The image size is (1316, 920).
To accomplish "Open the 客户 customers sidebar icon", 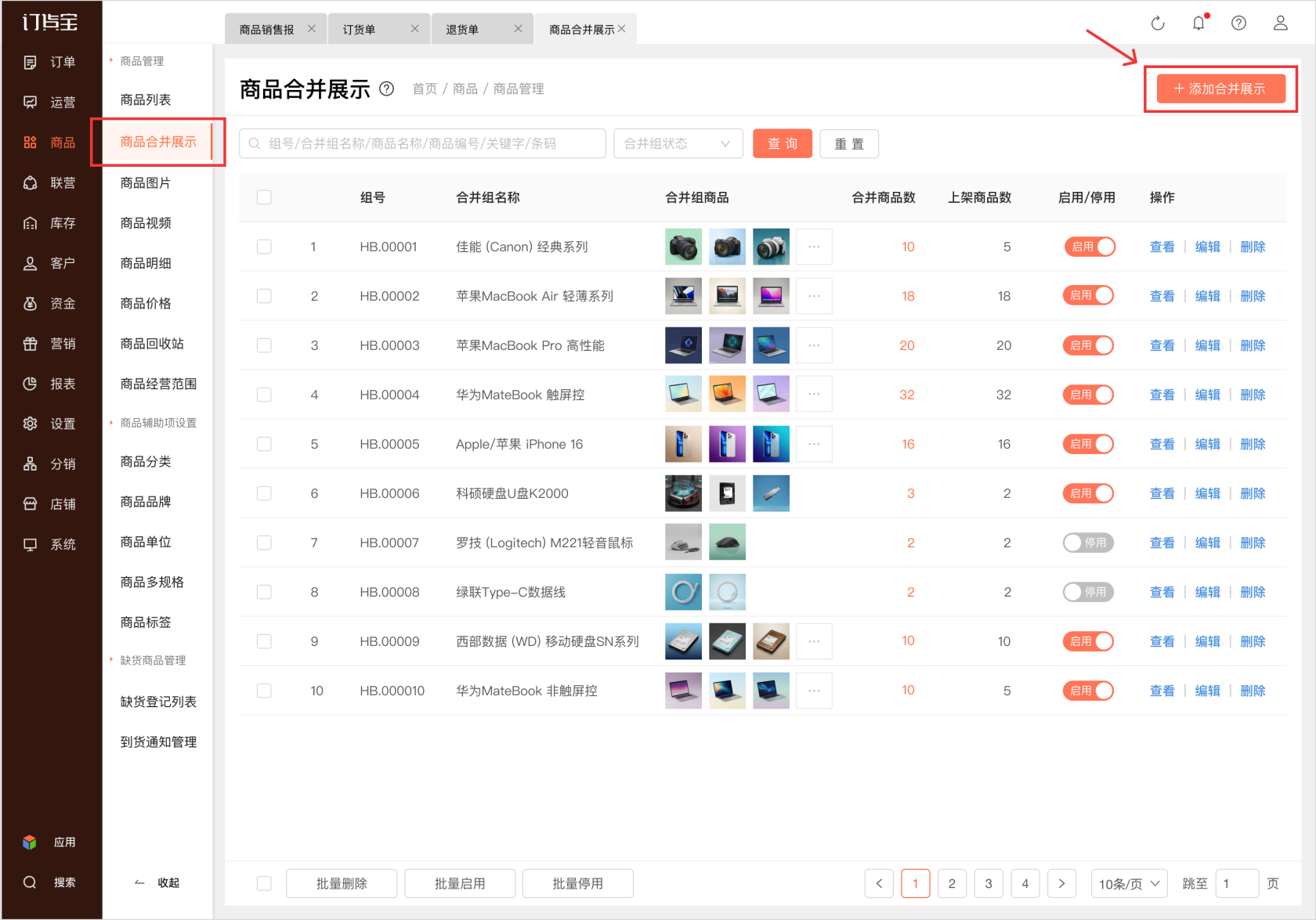I will click(x=31, y=263).
